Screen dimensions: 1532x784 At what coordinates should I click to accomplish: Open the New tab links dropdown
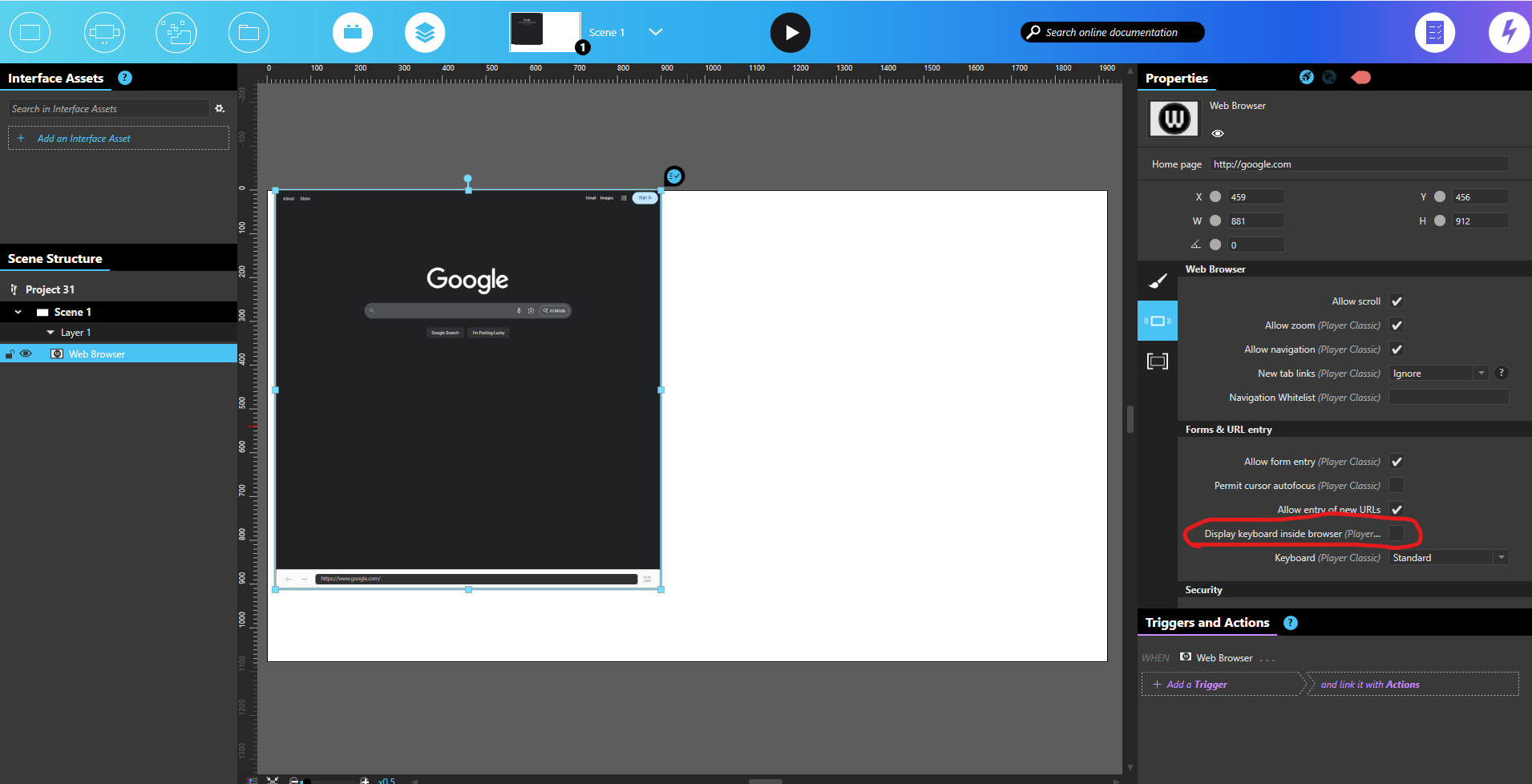1439,374
